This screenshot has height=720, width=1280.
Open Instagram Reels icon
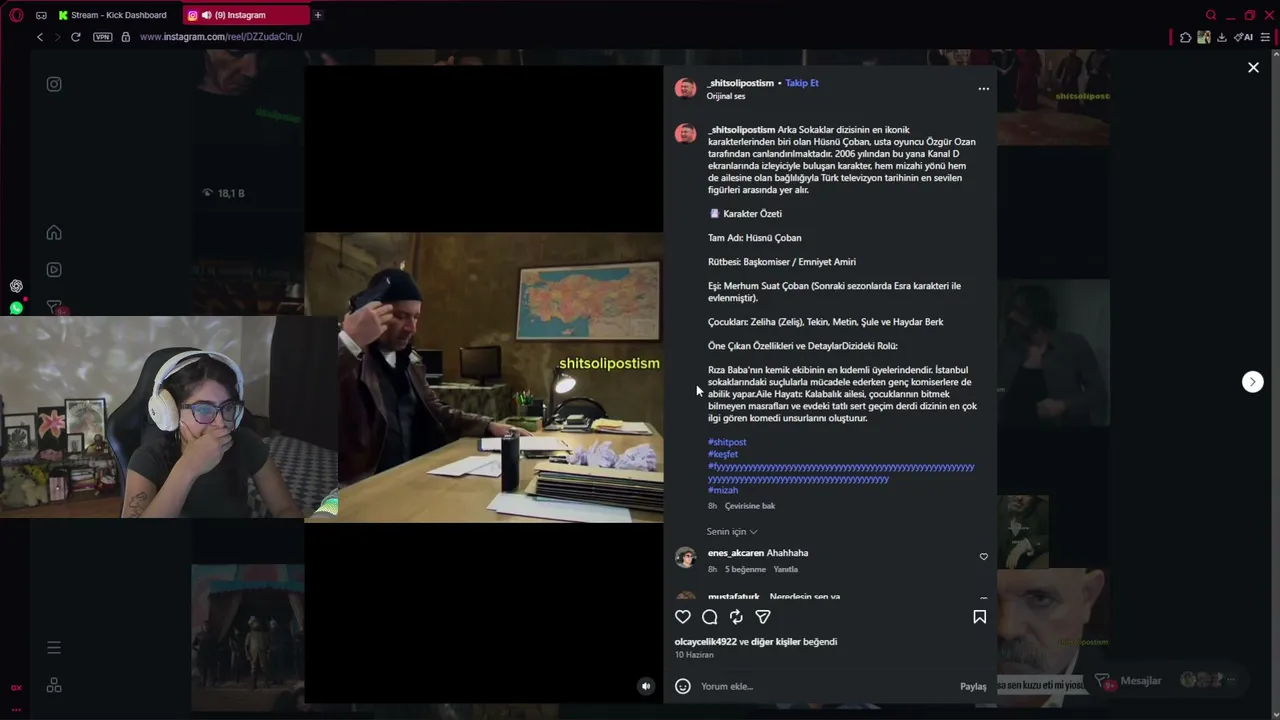coord(54,269)
